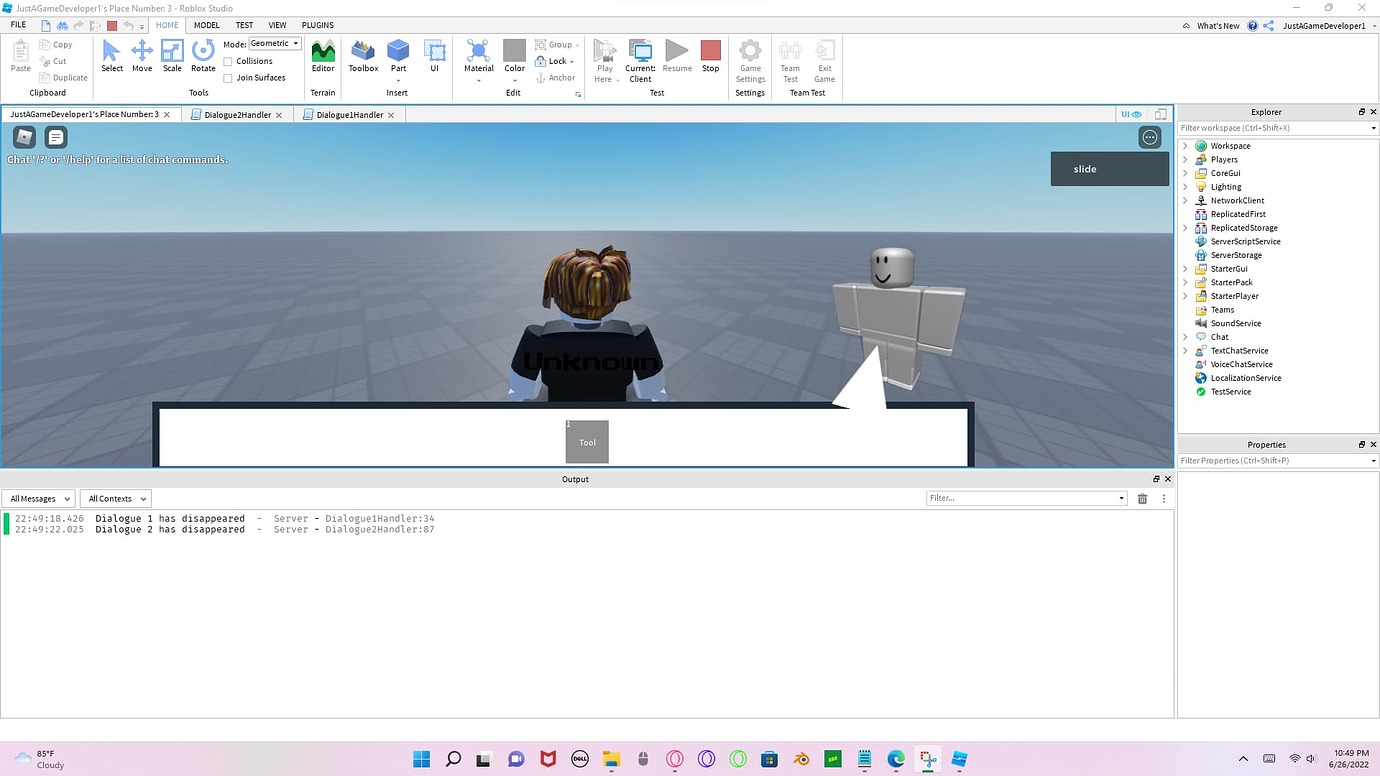
Task: Switch to the MODEL ribbon tab
Action: tap(206, 25)
